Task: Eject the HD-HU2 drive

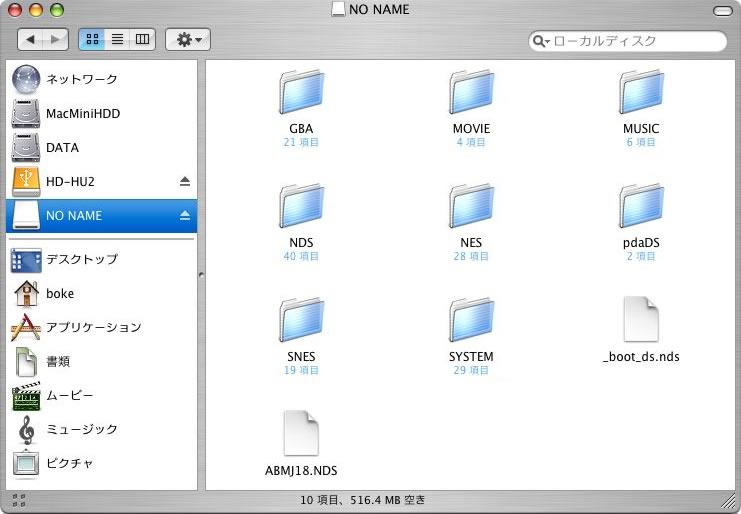Action: [185, 181]
